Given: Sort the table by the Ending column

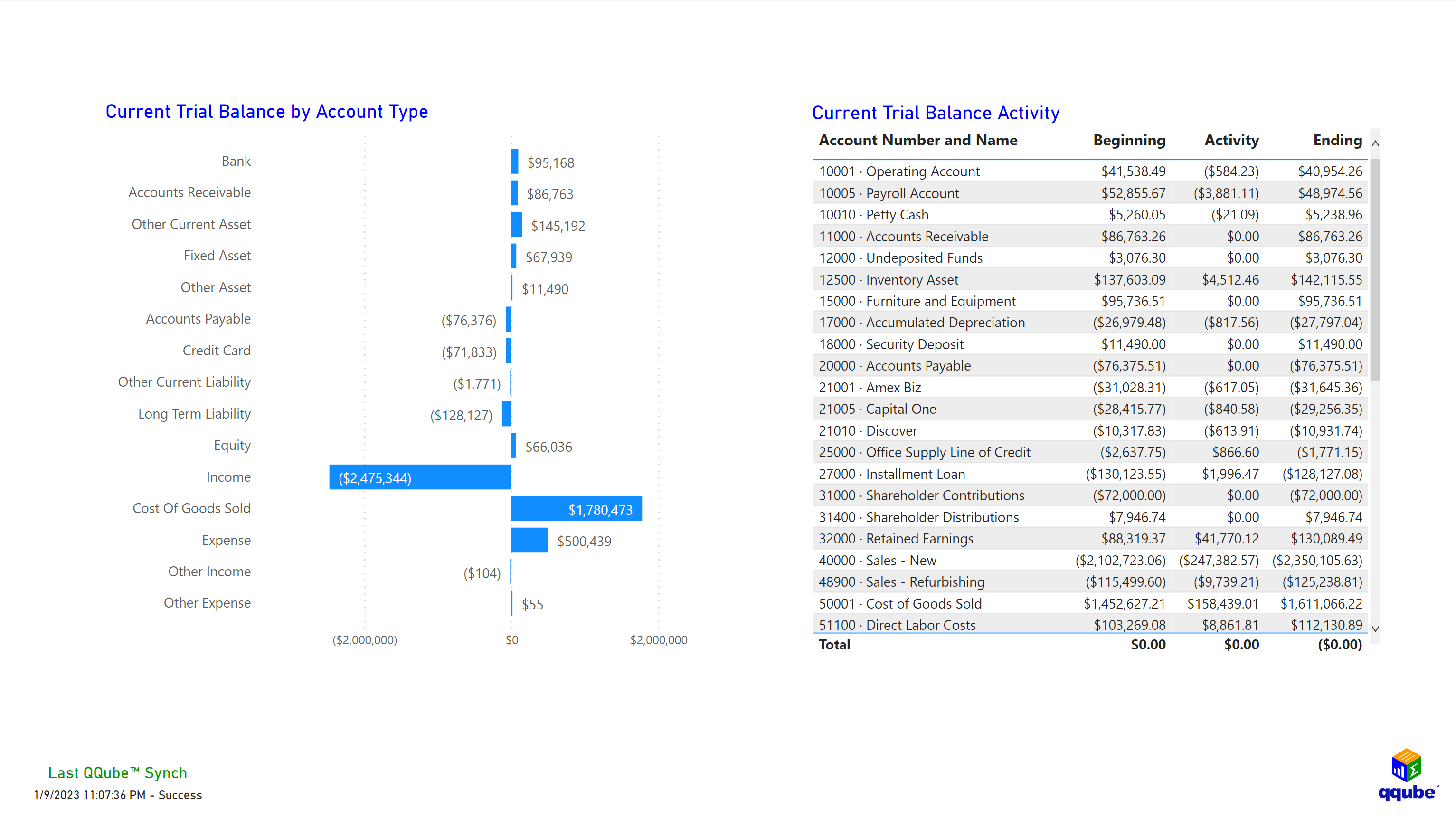Looking at the screenshot, I should click(1337, 140).
